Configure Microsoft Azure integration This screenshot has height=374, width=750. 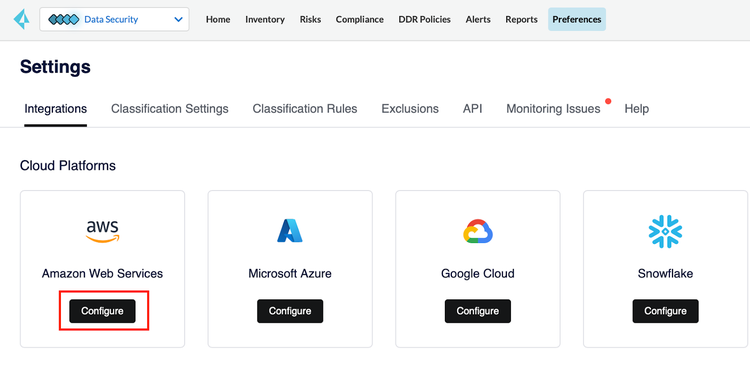(290, 311)
